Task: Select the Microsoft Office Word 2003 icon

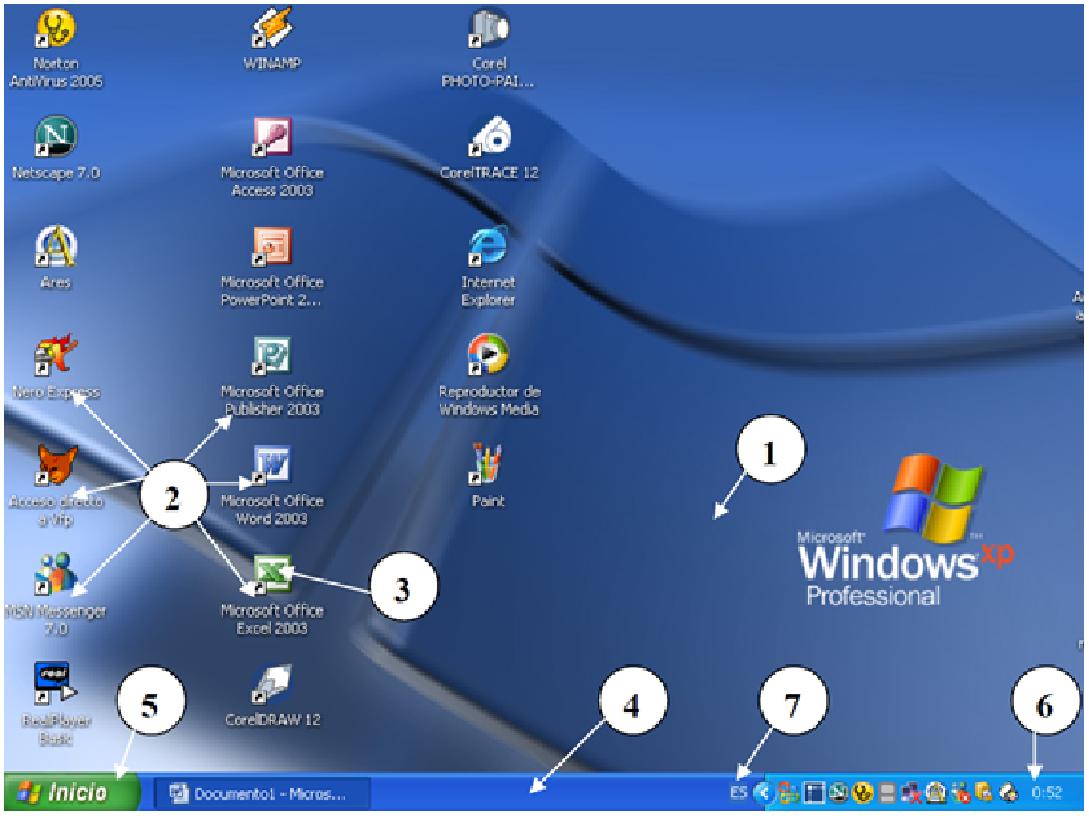Action: tap(272, 485)
